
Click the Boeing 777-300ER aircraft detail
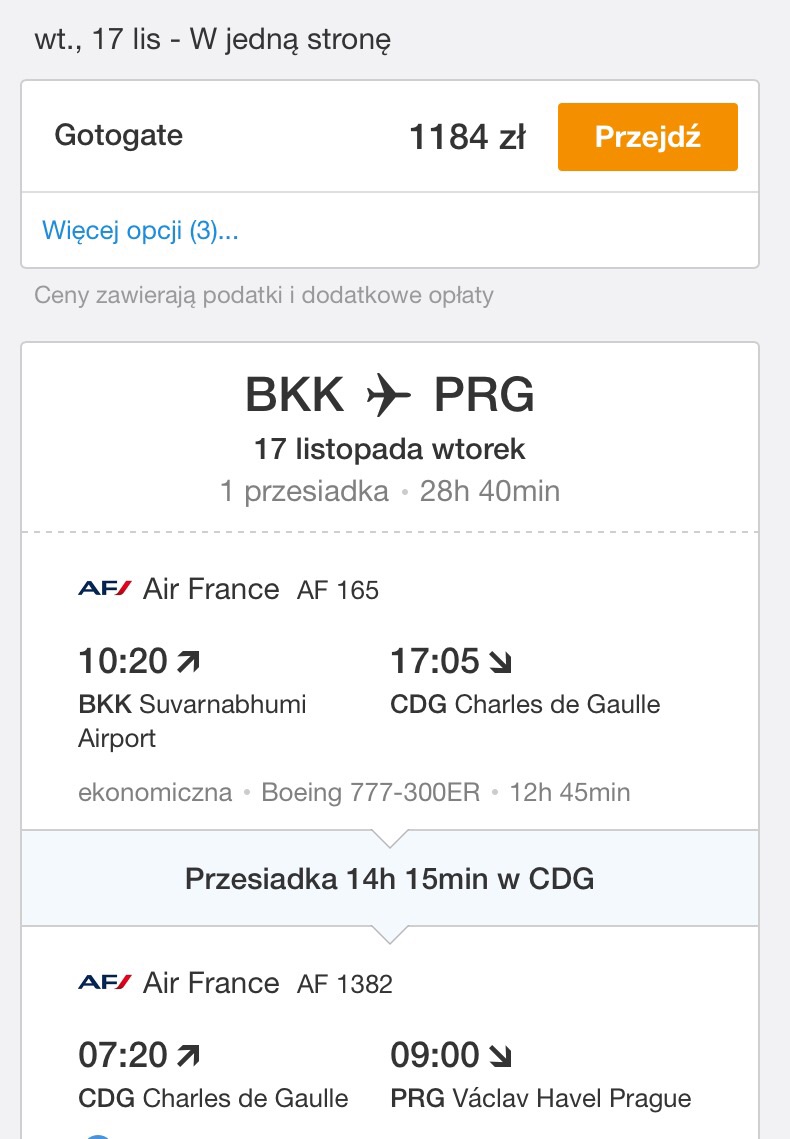click(370, 792)
